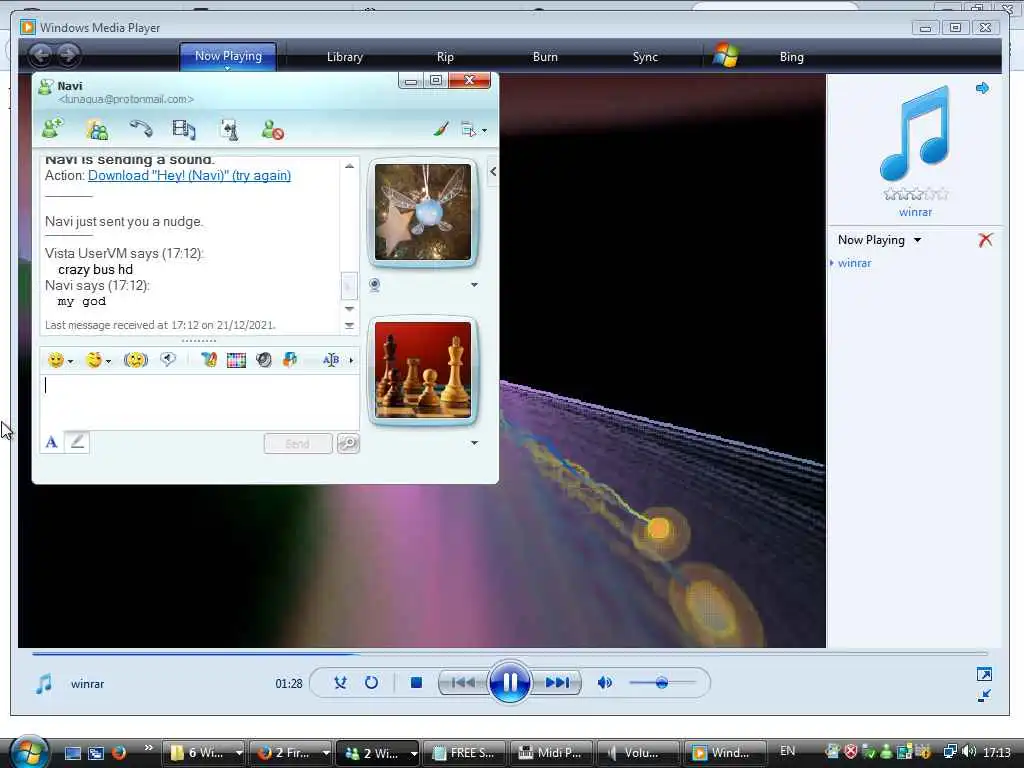
Task: Go back in Windows Media Player
Action: pyautogui.click(x=40, y=55)
